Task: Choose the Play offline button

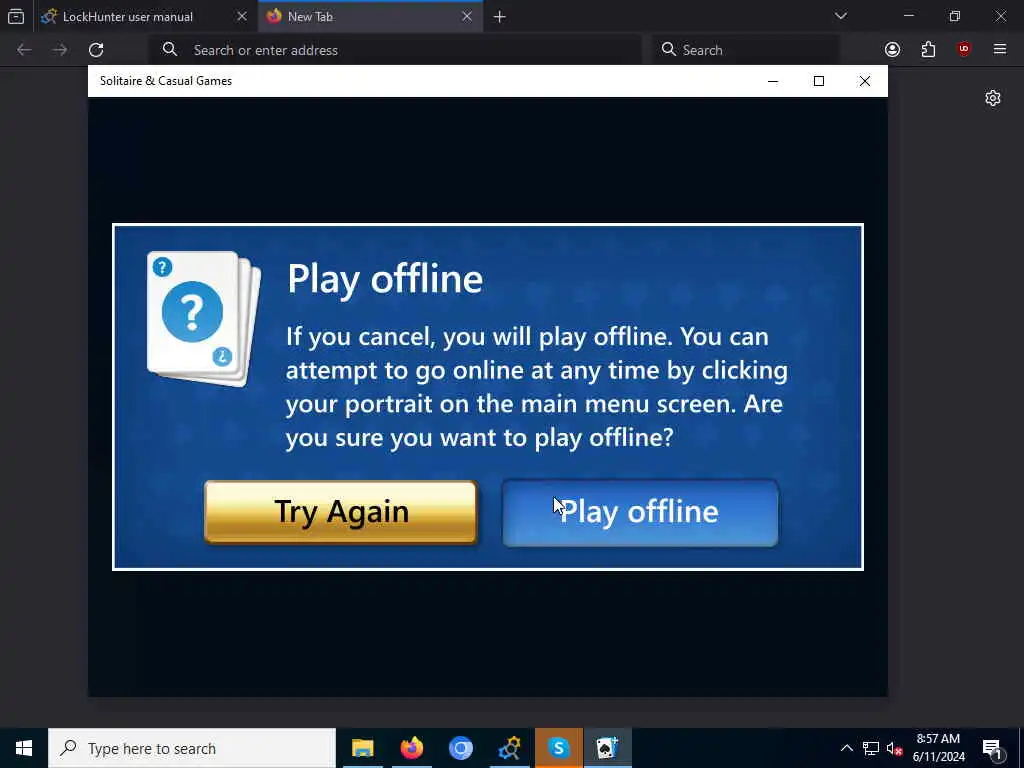Action: click(x=640, y=513)
